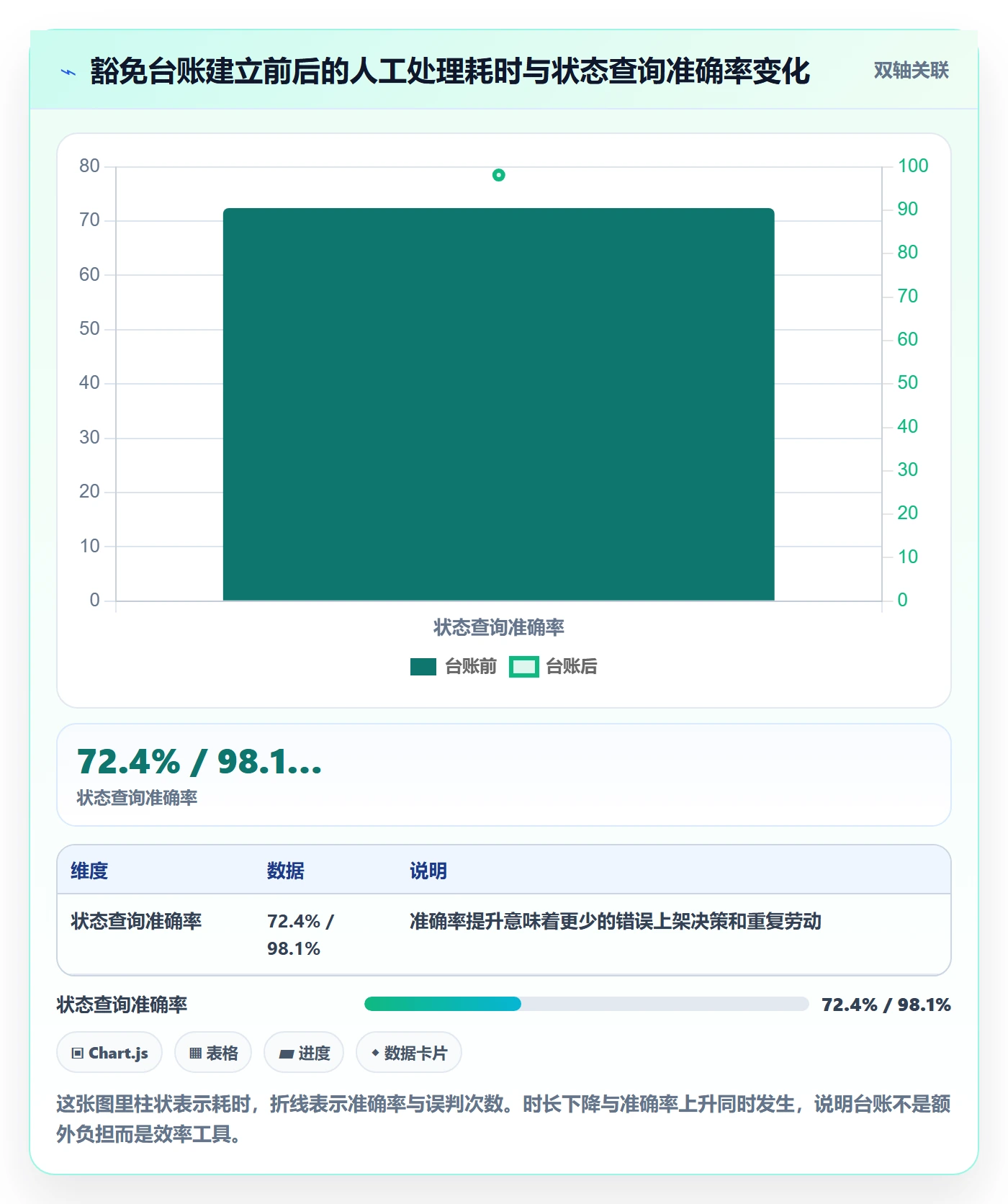Click the square icon in Chart.js chip
This screenshot has height=1204, width=1008.
(77, 1053)
